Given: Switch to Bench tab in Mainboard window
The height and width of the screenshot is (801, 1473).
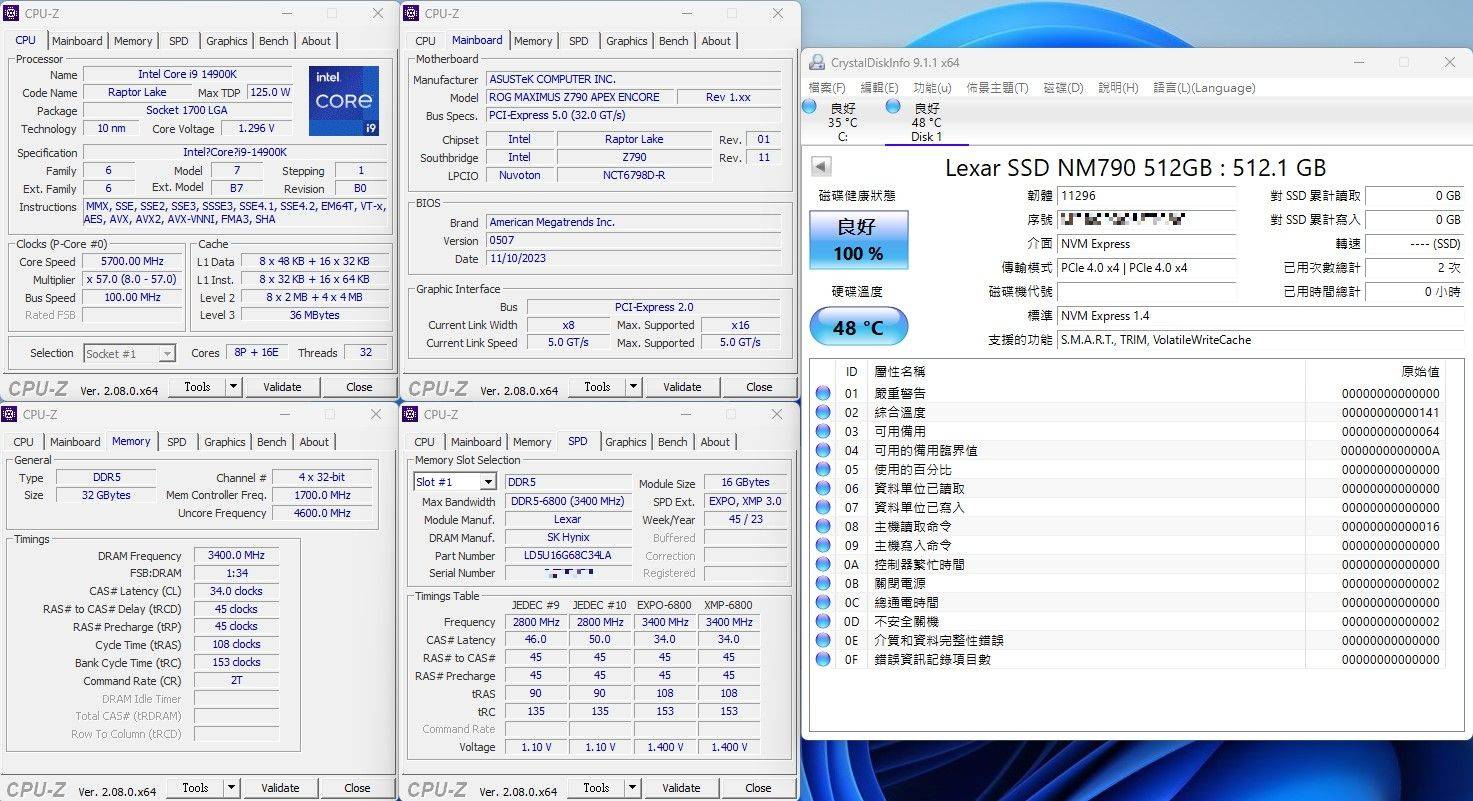Looking at the screenshot, I should 674,41.
